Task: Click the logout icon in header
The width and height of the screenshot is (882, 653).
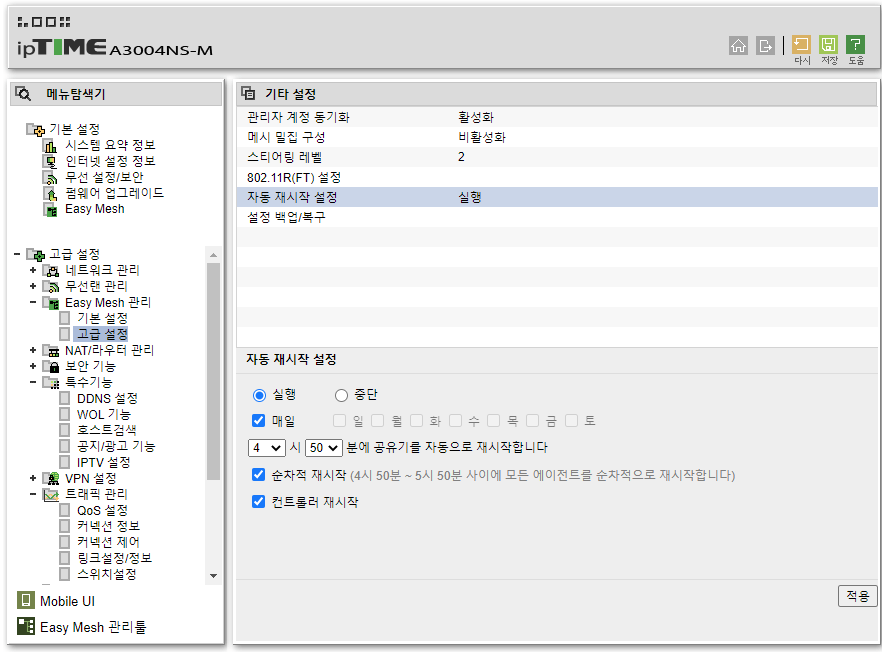Action: [x=766, y=46]
